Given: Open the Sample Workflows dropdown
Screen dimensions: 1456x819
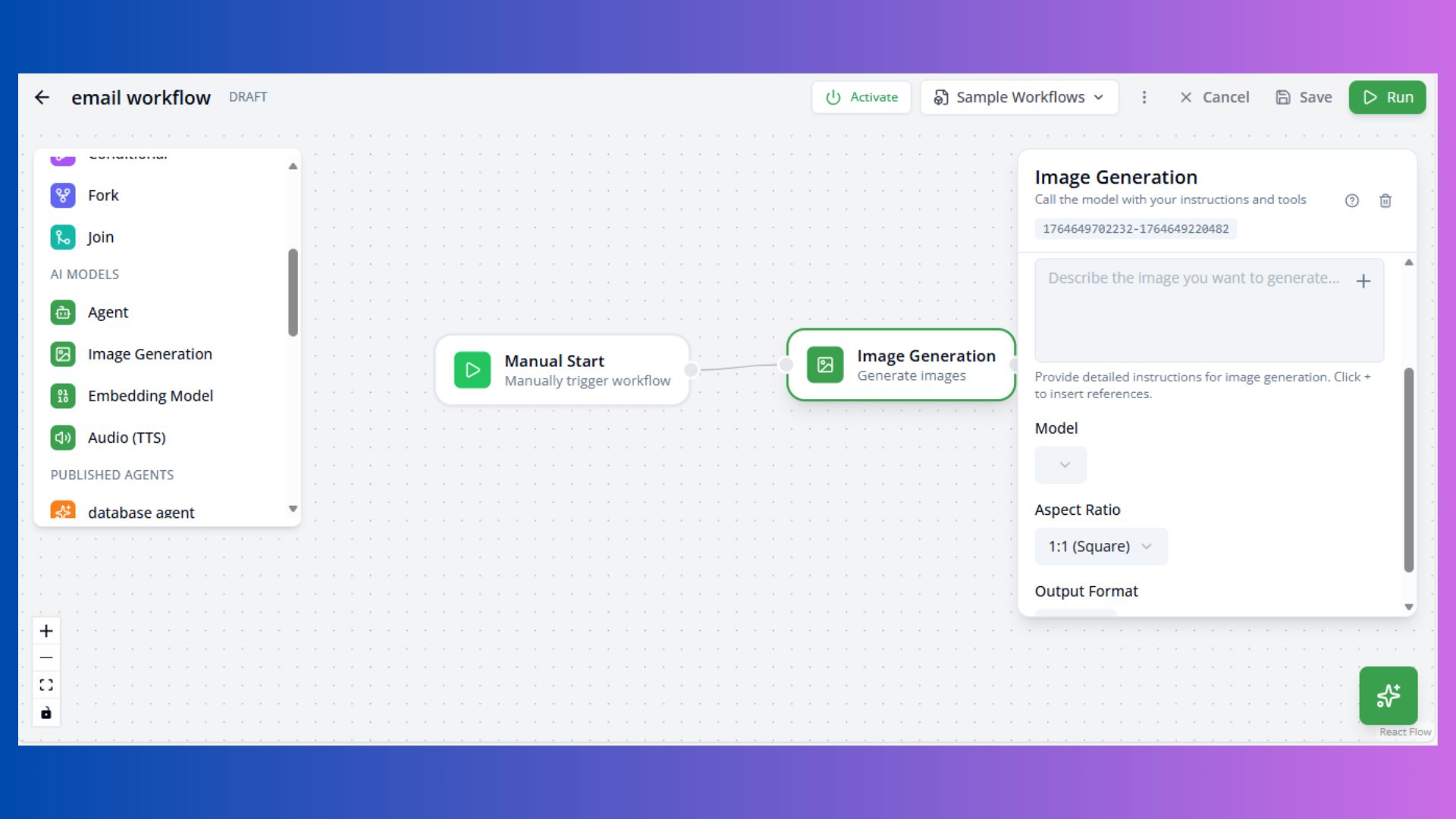Looking at the screenshot, I should [1018, 97].
